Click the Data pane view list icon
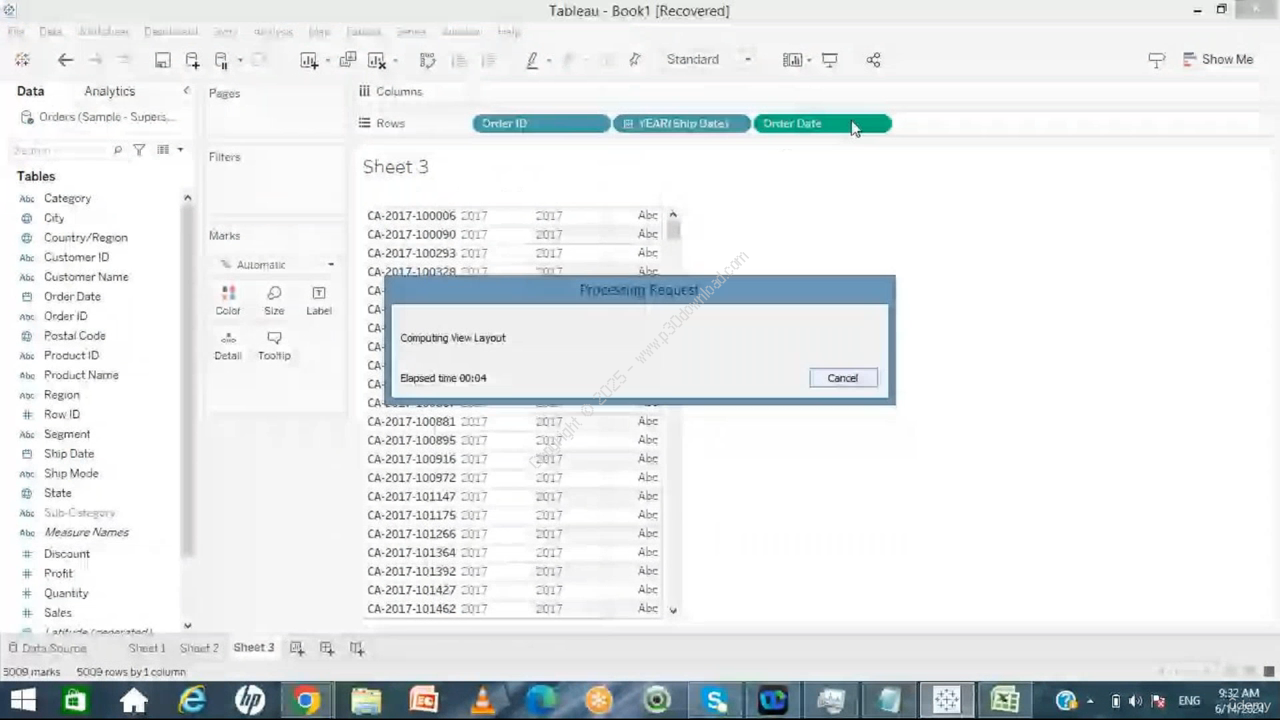This screenshot has width=1280, height=720. tap(163, 150)
